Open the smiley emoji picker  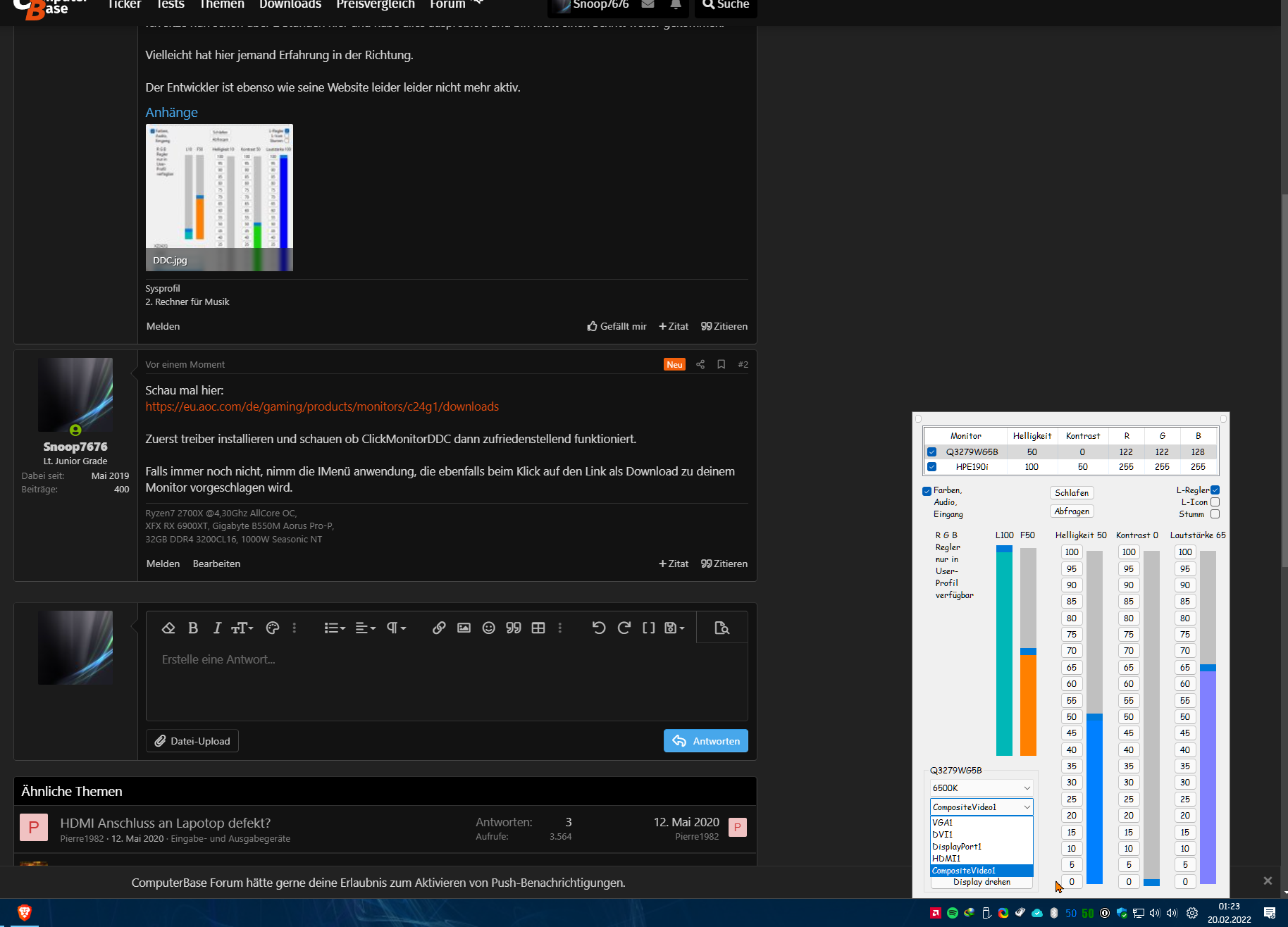(x=488, y=628)
